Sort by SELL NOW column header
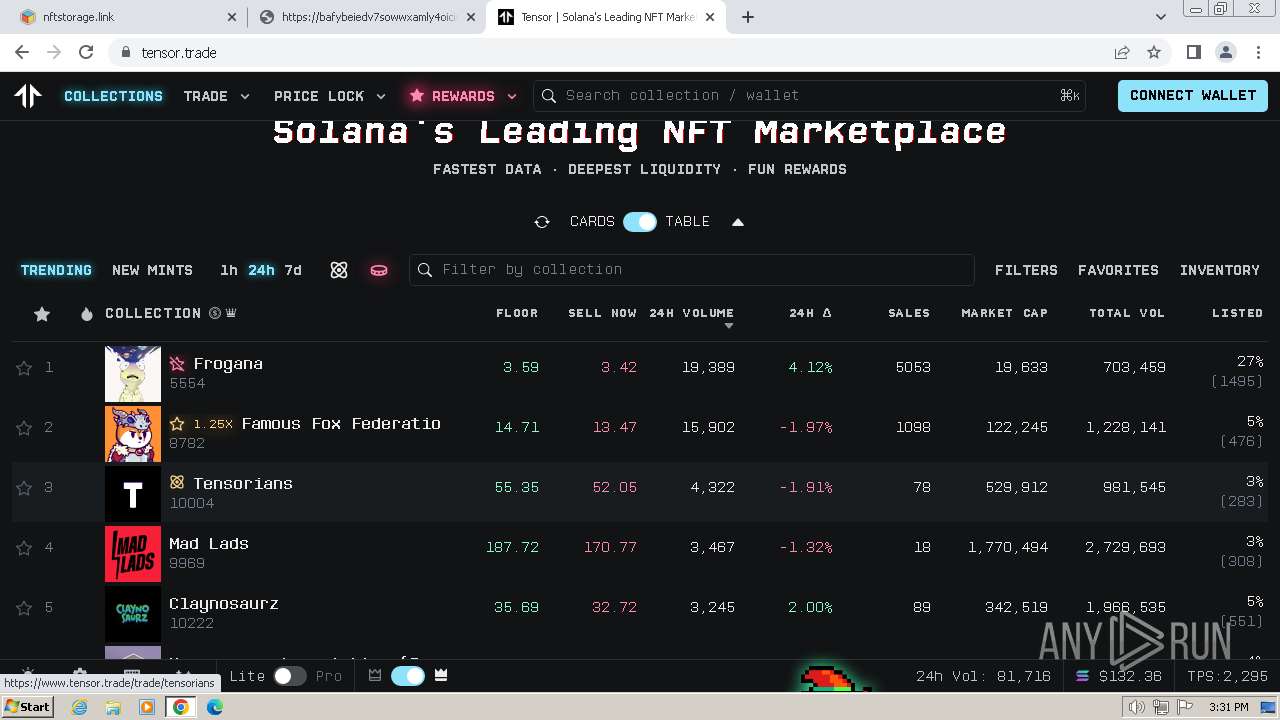Image resolution: width=1280 pixels, height=720 pixels. pyautogui.click(x=602, y=313)
